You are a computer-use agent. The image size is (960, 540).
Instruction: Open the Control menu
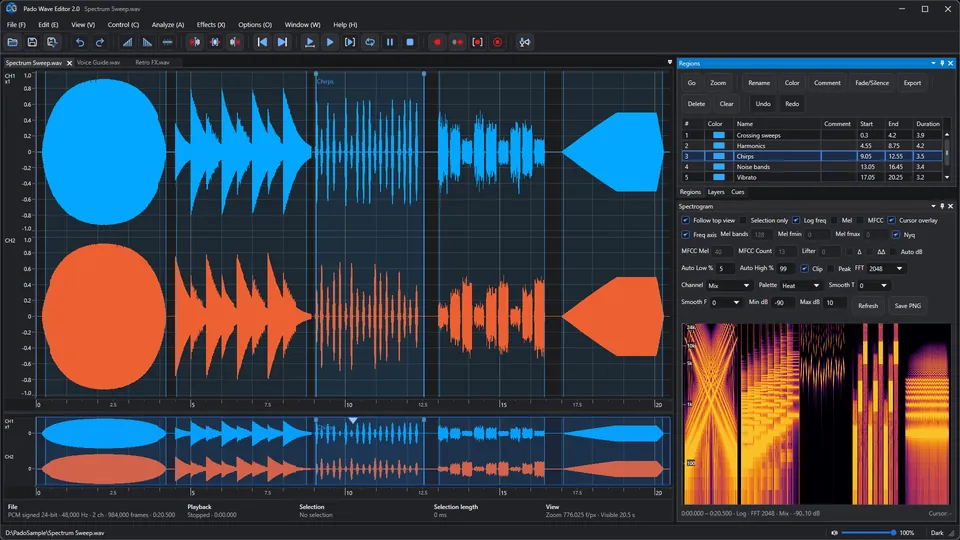pyautogui.click(x=123, y=24)
